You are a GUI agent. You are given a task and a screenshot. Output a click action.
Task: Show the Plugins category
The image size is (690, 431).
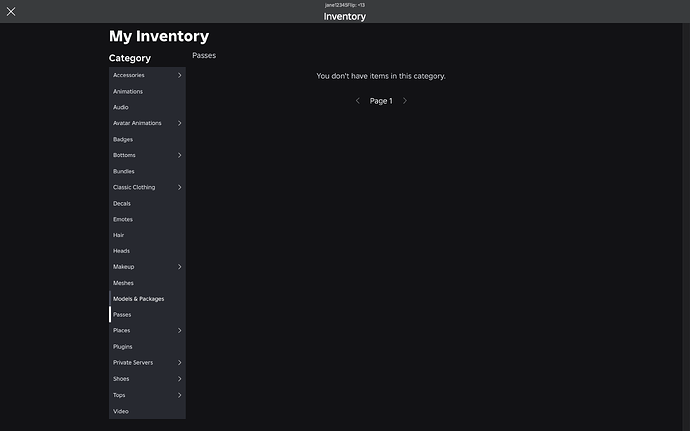click(147, 347)
